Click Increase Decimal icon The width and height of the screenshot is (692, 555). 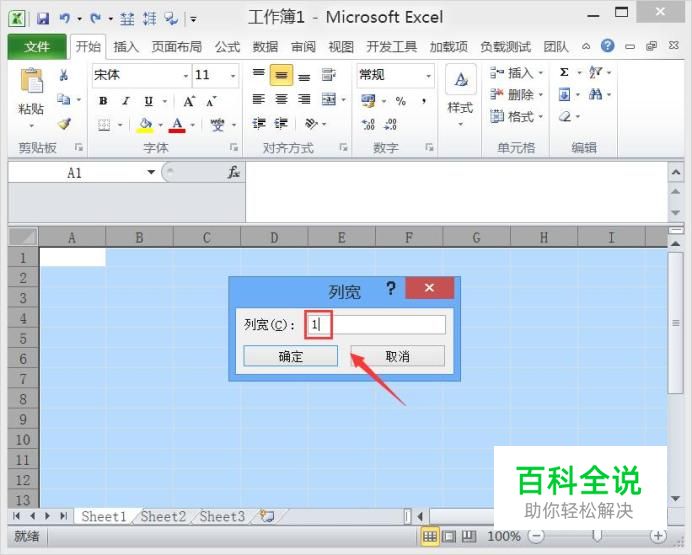click(368, 124)
